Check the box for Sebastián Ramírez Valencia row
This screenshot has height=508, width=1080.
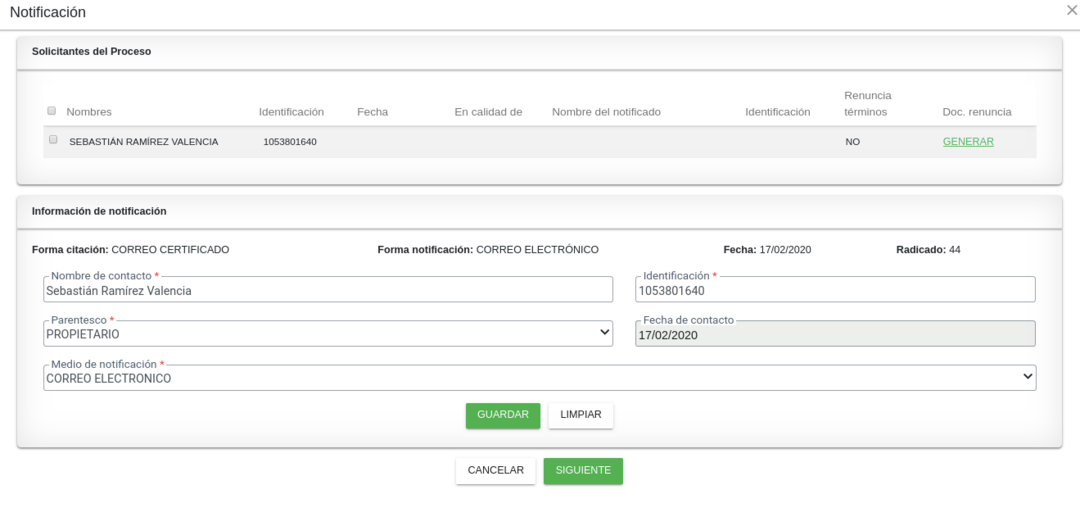pos(53,140)
